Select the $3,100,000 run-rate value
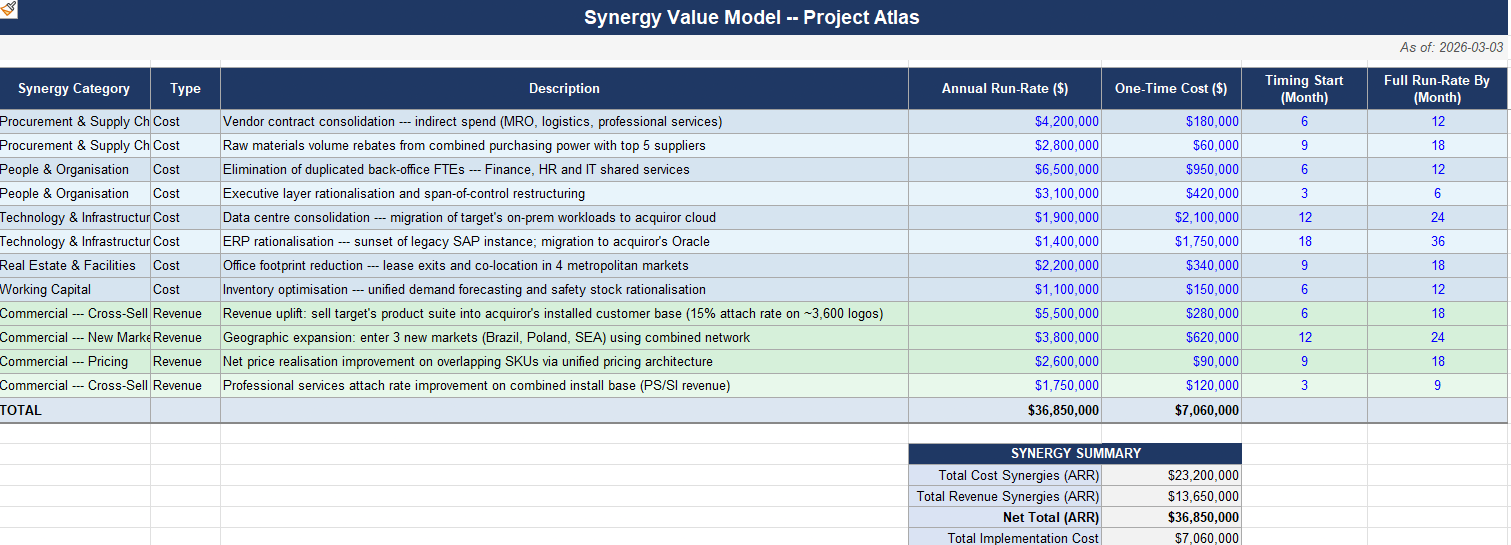The height and width of the screenshot is (545, 1511). pos(1005,194)
